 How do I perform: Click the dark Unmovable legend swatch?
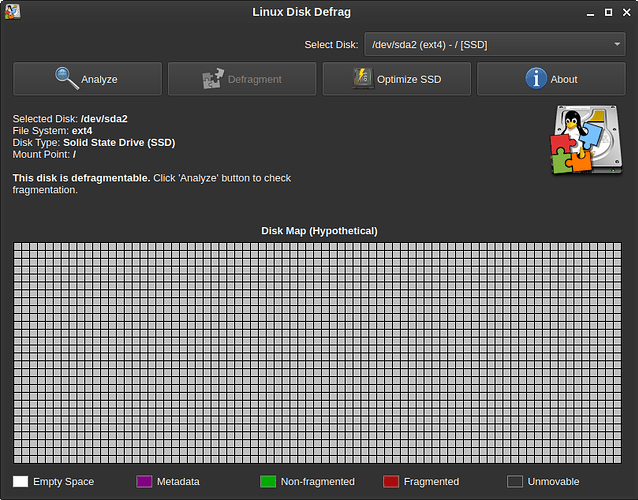pyautogui.click(x=514, y=482)
